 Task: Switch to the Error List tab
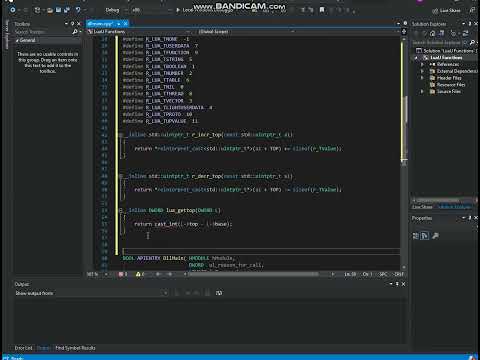pyautogui.click(x=23, y=348)
